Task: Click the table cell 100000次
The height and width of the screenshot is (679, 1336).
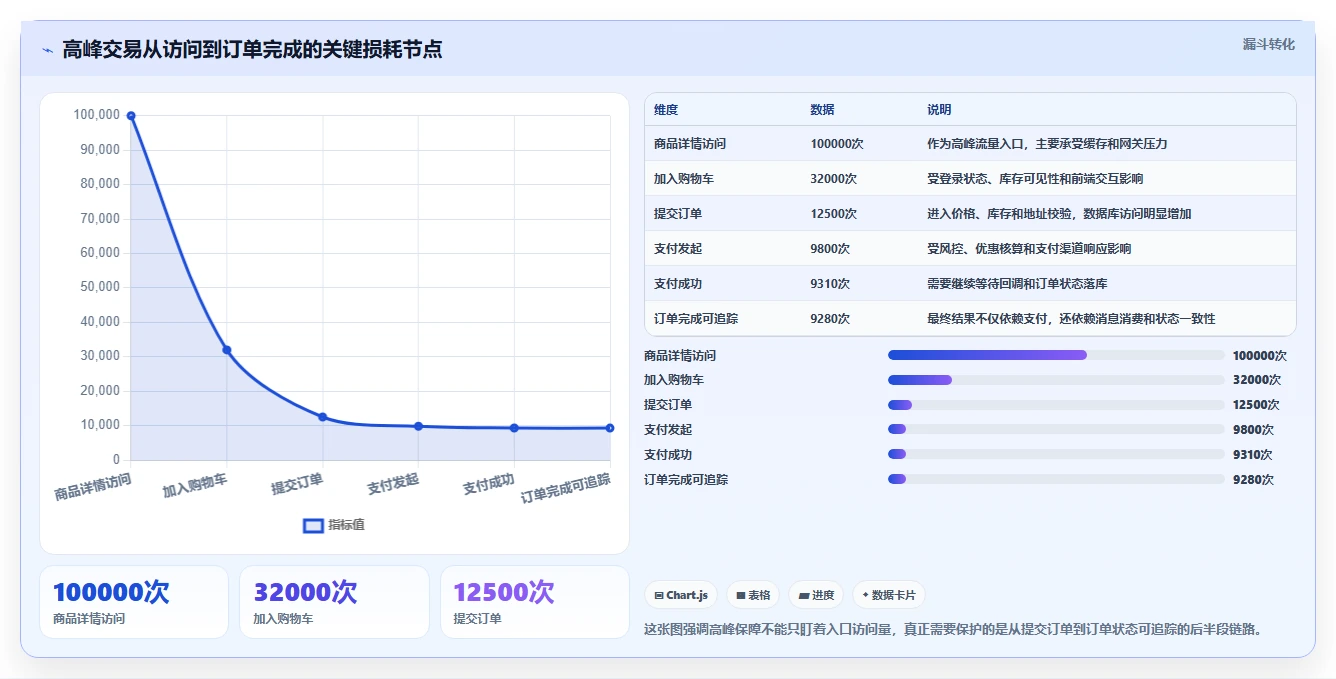Action: tap(837, 144)
